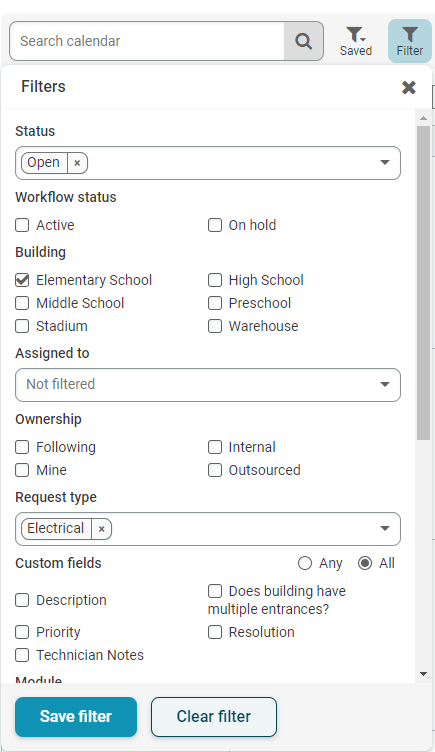Remove the Electrical request type tag
Viewport: 435px width, 752px height.
102,529
